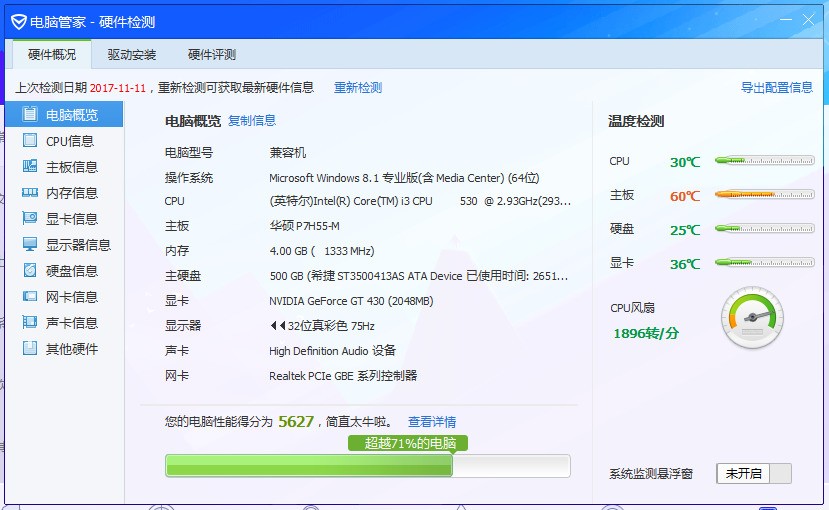The image size is (829, 510).
Task: Open the 网卡信息 section
Action: click(63, 296)
